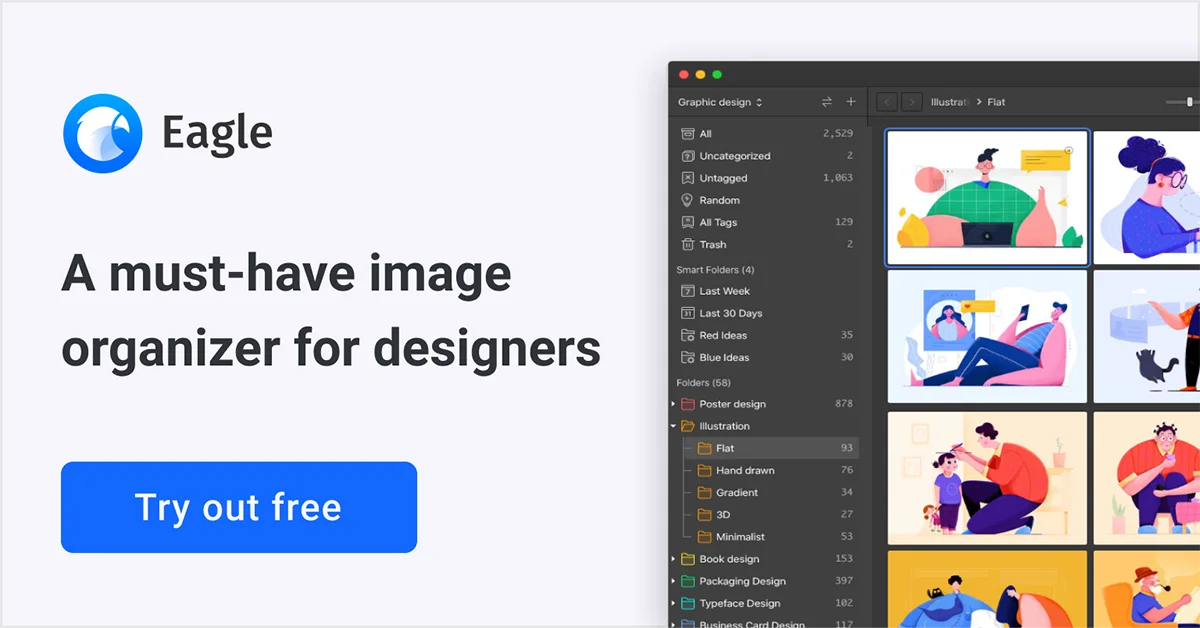Click the Minimalist subfolder icon
1200x628 pixels.
(x=704, y=537)
